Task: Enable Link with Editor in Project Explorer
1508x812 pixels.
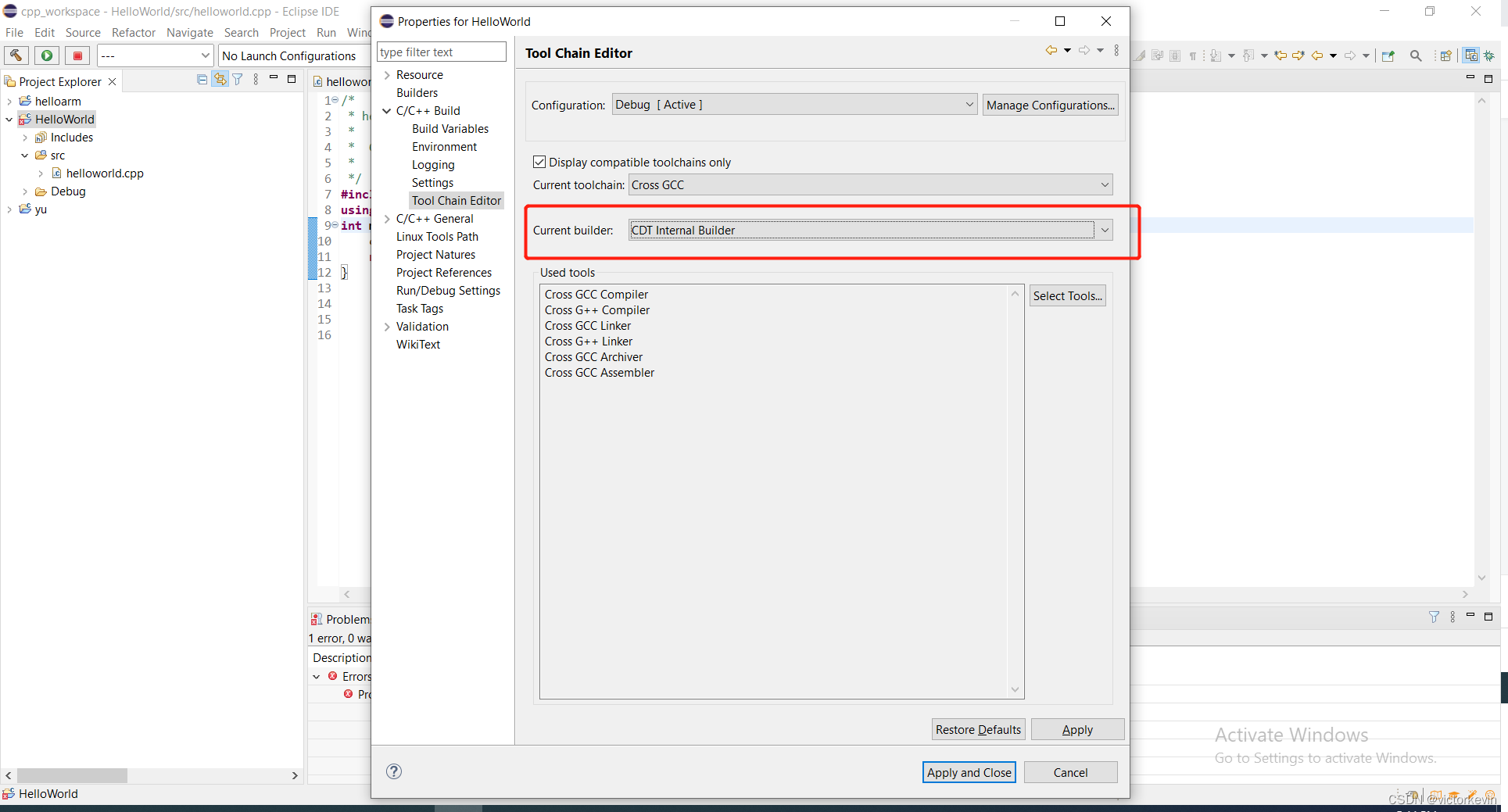Action: pos(220,79)
